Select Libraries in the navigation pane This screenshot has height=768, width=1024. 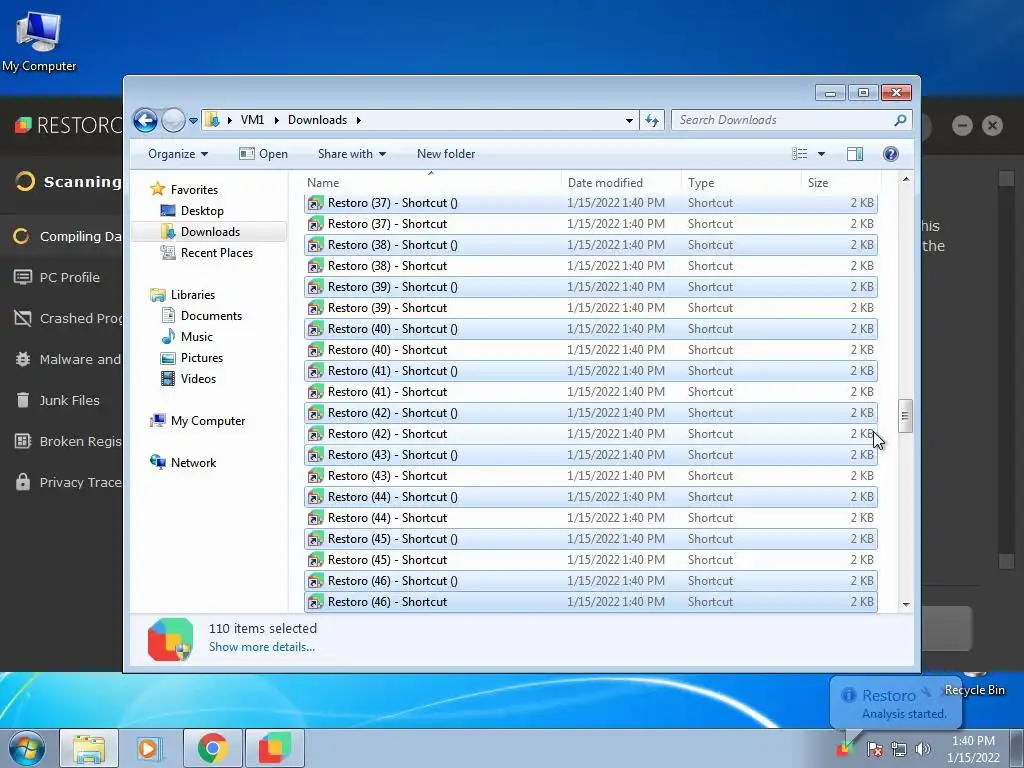(193, 295)
